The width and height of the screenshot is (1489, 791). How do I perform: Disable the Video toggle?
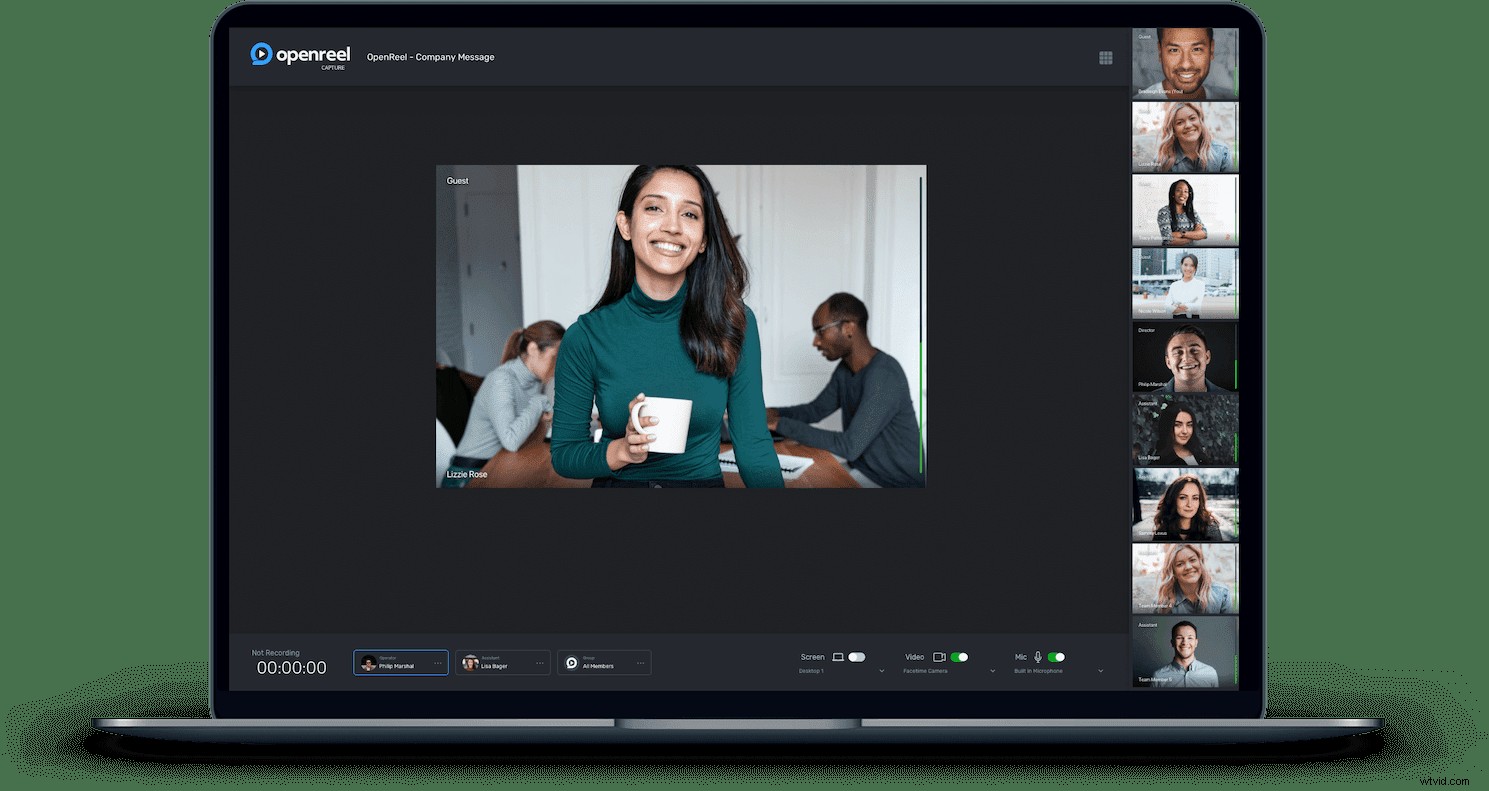click(x=959, y=657)
